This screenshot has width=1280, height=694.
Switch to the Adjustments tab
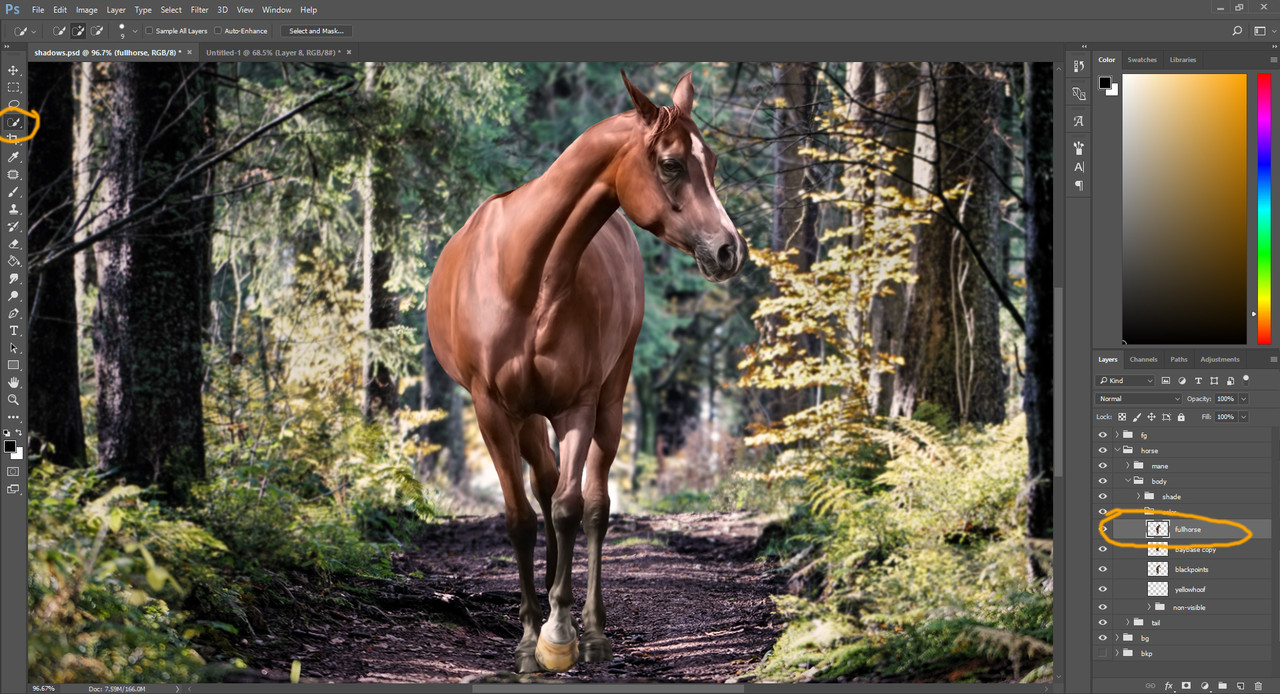coord(1219,359)
